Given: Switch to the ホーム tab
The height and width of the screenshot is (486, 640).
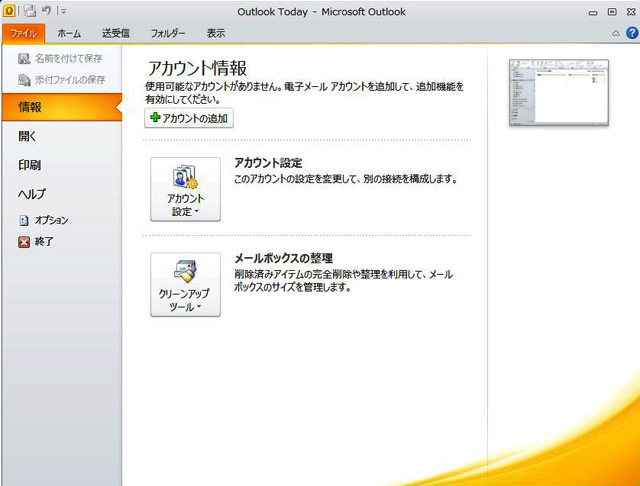Looking at the screenshot, I should tap(69, 33).
